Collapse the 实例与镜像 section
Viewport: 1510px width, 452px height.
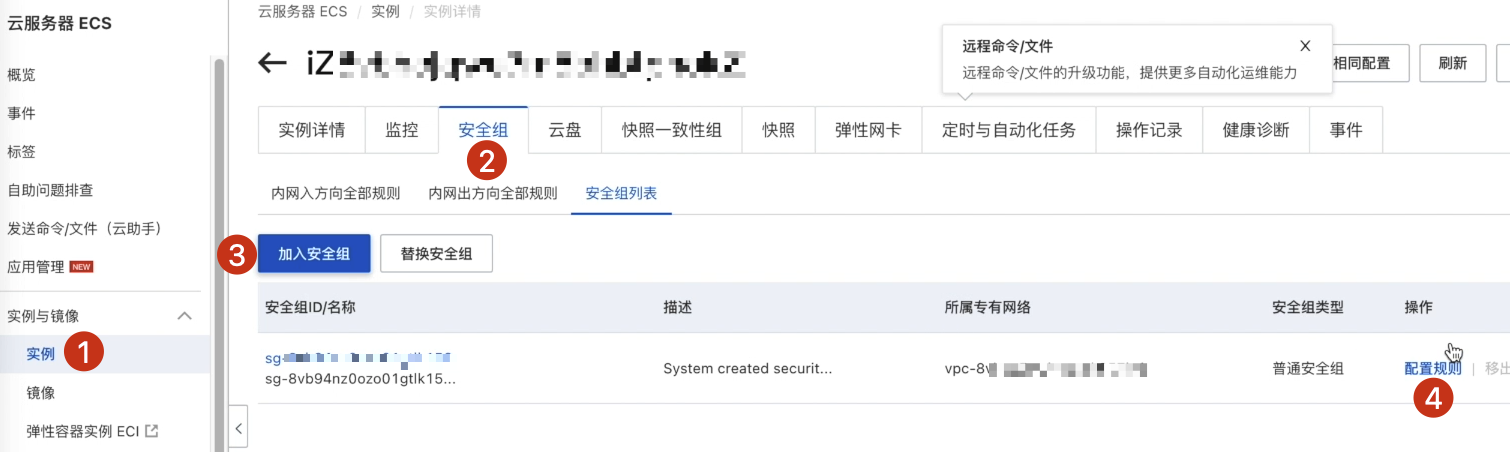(x=184, y=316)
